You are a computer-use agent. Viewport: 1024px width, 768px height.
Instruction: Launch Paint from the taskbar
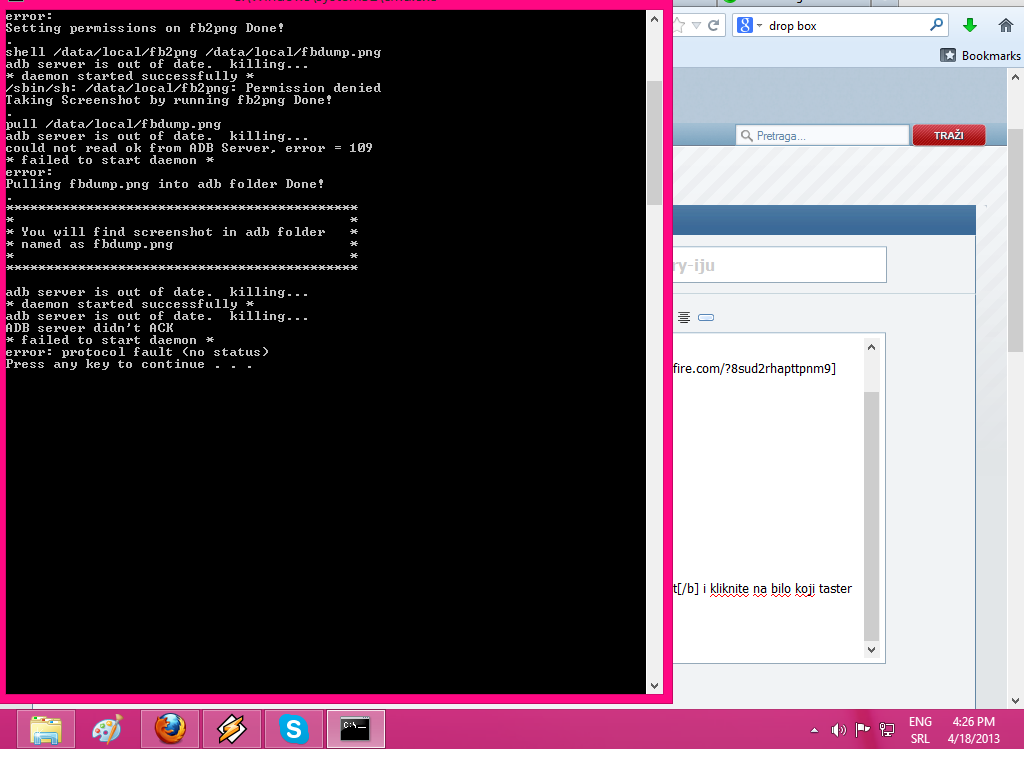coord(107,729)
